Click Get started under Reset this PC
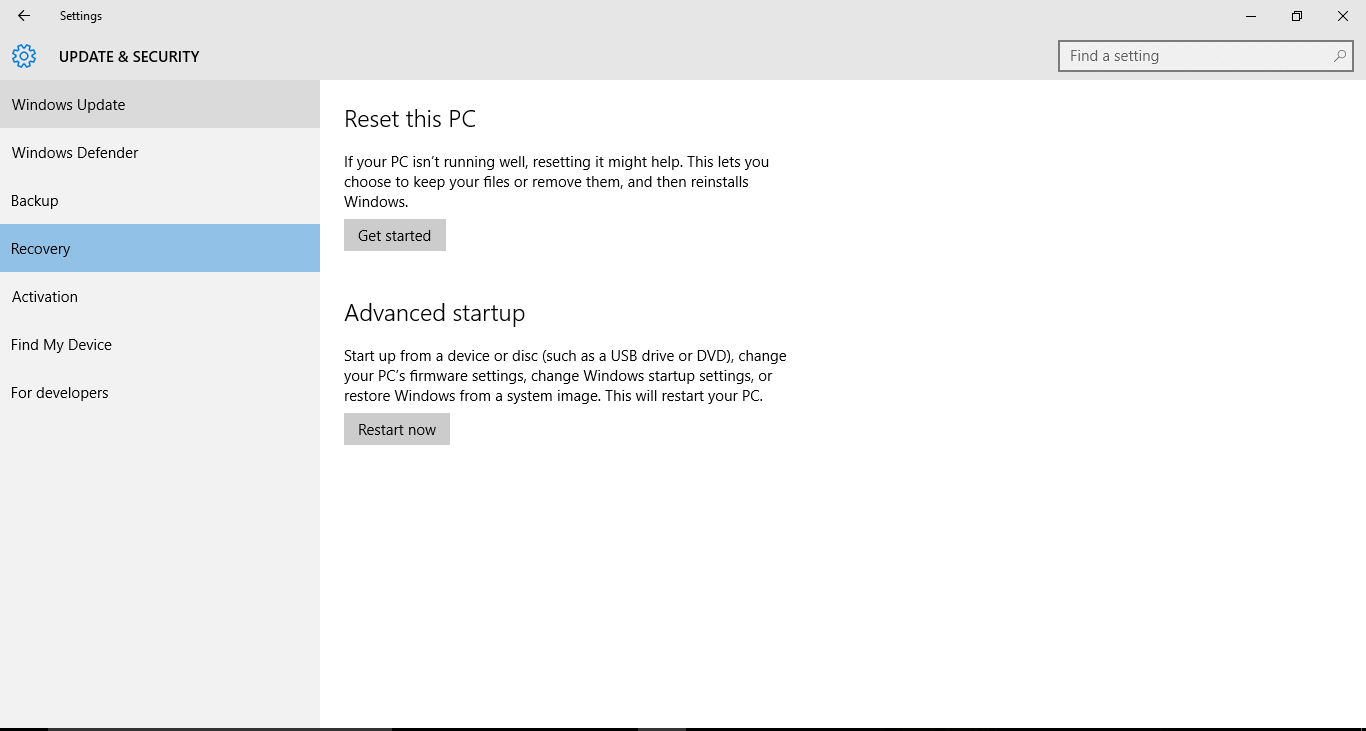Image resolution: width=1366 pixels, height=731 pixels. click(394, 235)
